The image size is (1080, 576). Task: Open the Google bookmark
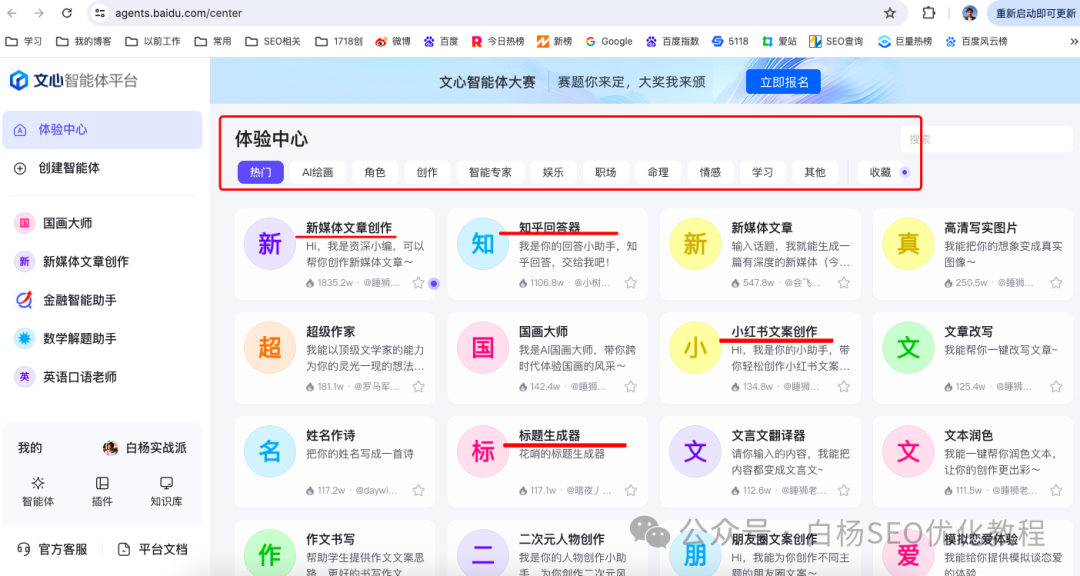(609, 41)
